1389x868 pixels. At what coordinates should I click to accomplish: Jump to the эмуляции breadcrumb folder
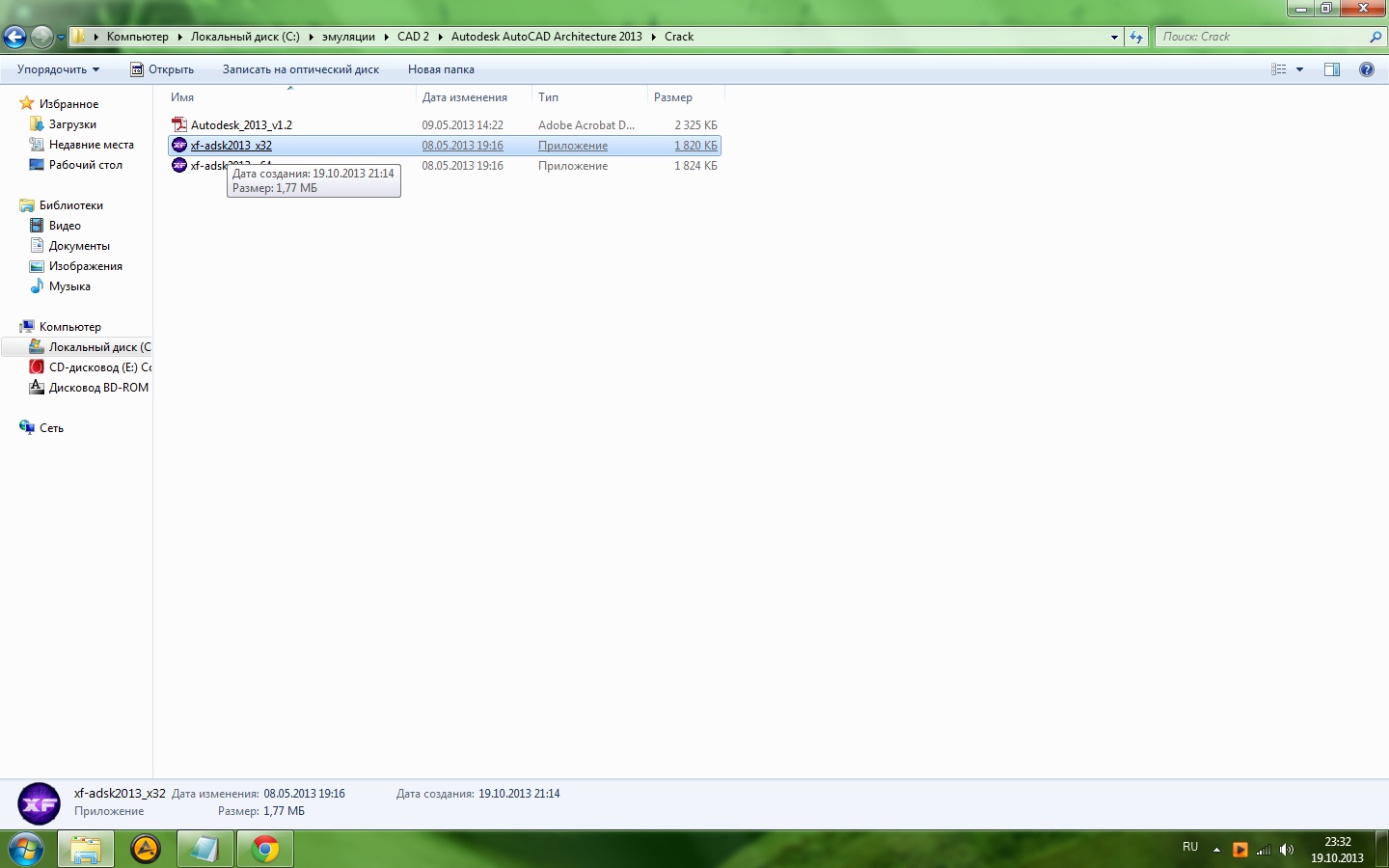[348, 37]
